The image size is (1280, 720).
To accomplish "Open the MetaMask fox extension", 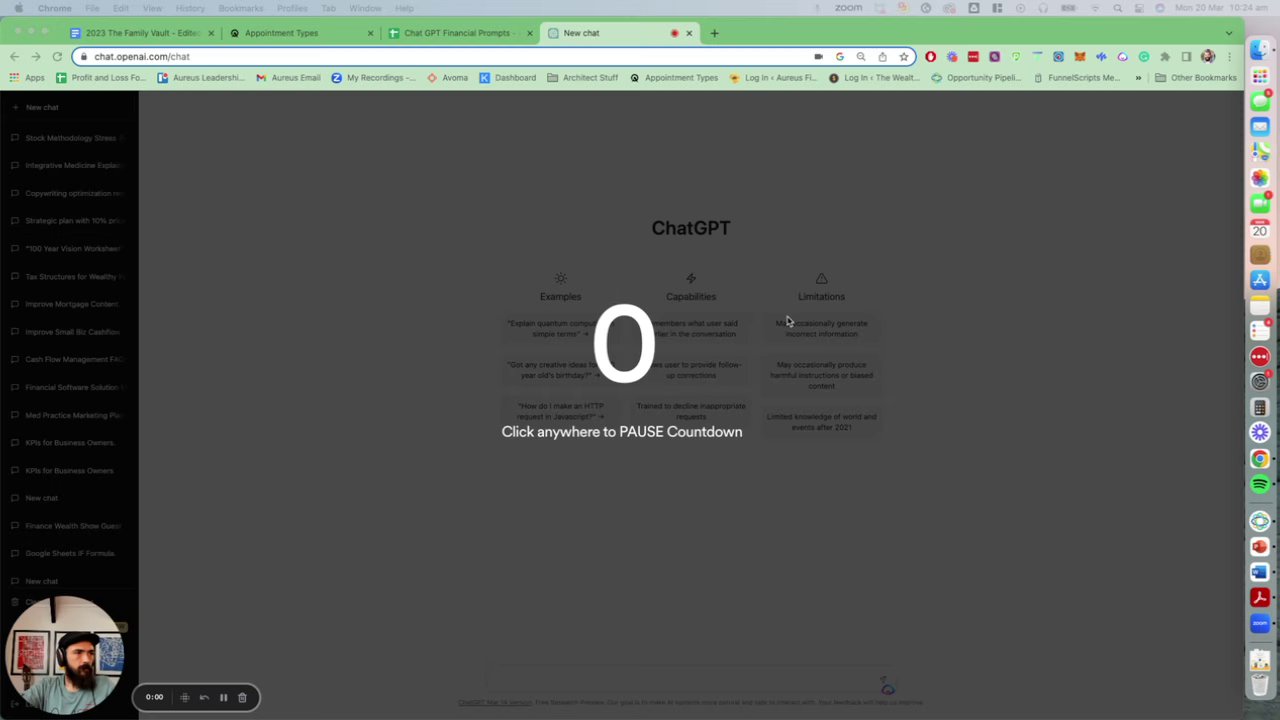I will coord(1079,56).
